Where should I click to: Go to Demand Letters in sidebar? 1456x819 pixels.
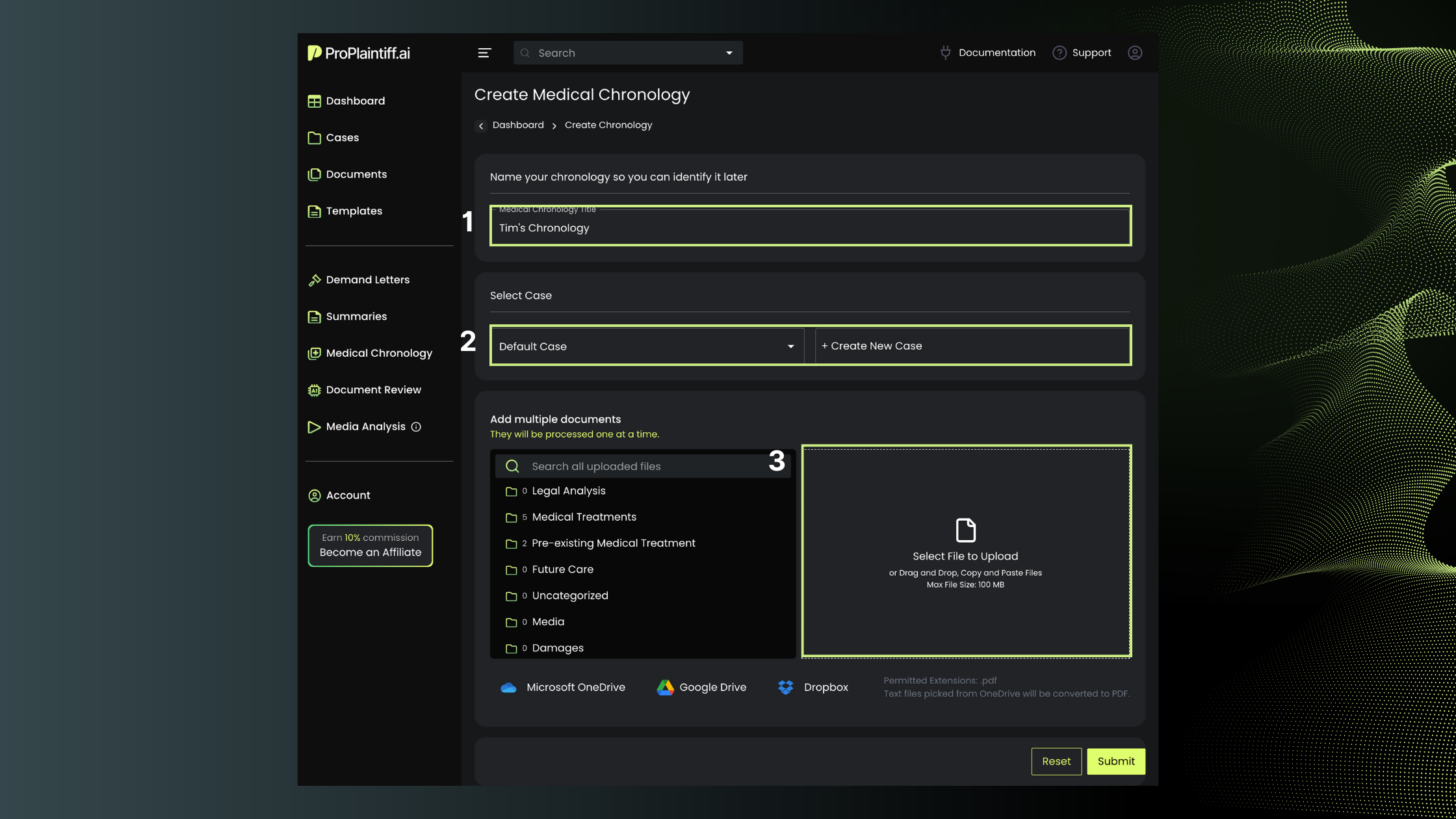pos(367,280)
